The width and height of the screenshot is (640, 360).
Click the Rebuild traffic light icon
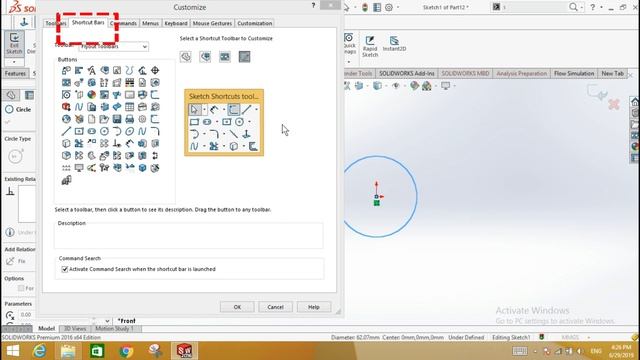[365, 7]
